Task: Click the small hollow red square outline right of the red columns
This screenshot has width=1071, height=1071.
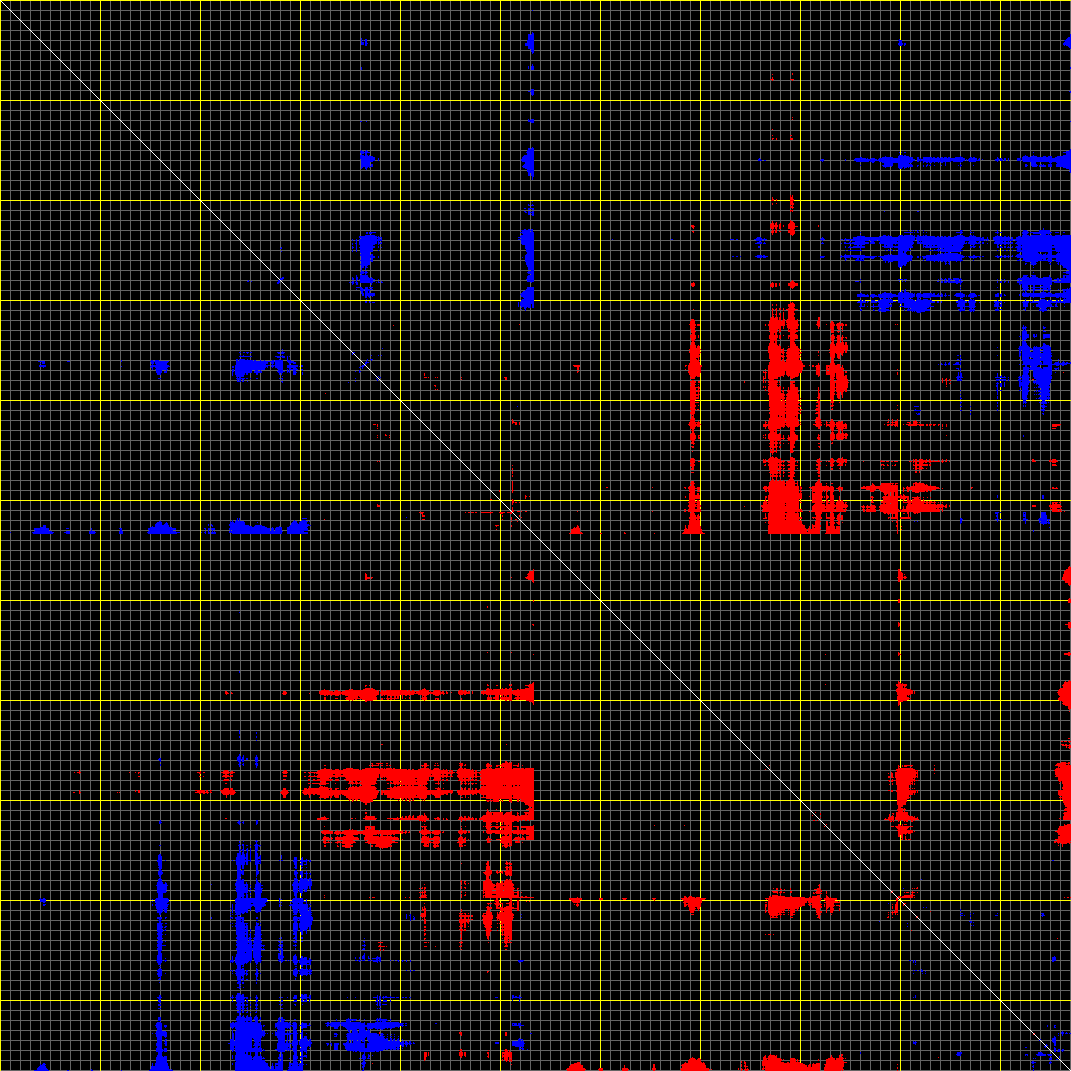Action: pyautogui.click(x=904, y=507)
